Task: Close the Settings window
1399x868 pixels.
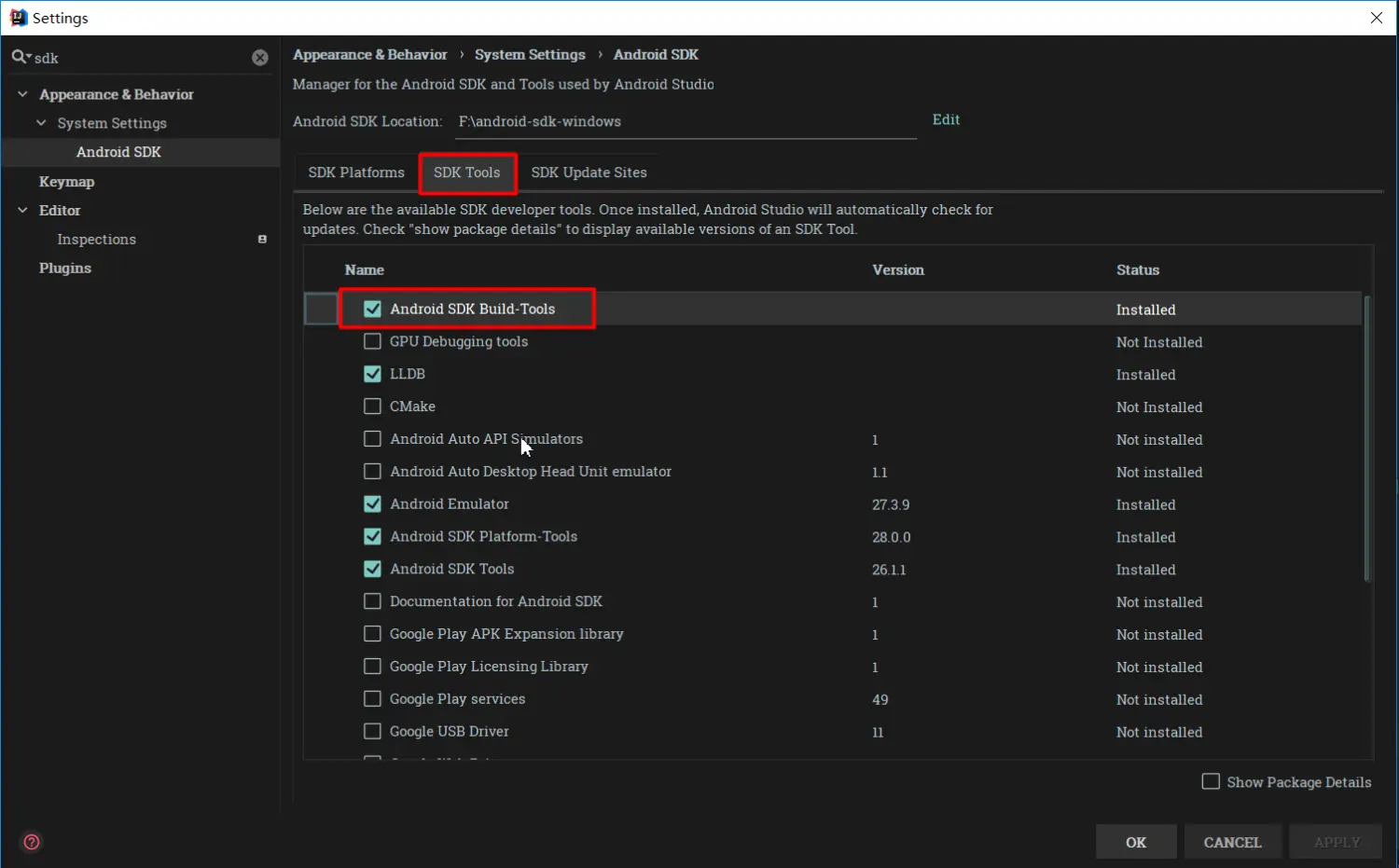Action: (x=1377, y=18)
